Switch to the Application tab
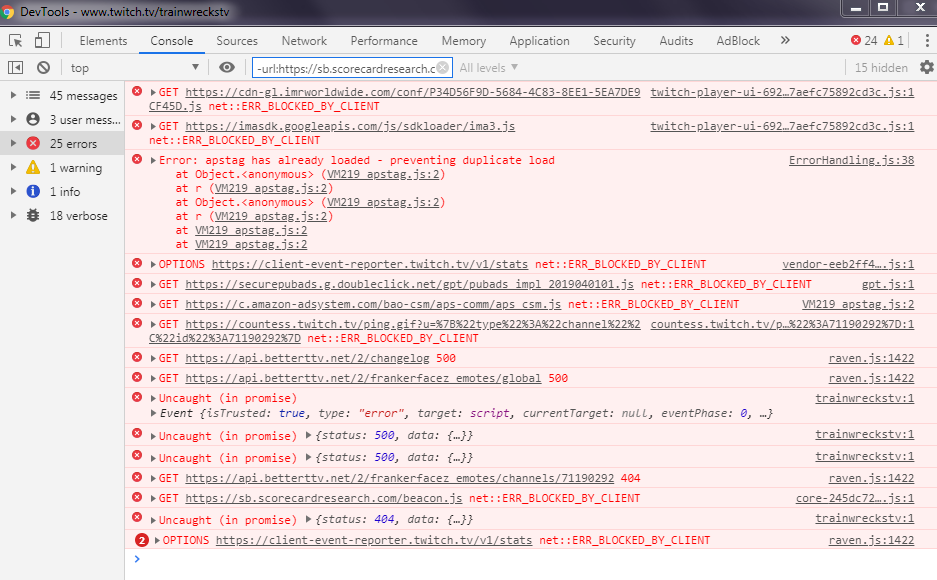The width and height of the screenshot is (937, 580). 539,41
